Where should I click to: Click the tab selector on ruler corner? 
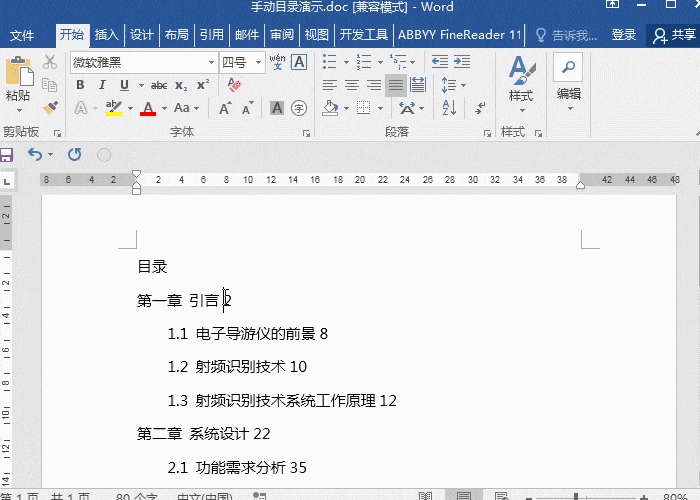coord(7,181)
